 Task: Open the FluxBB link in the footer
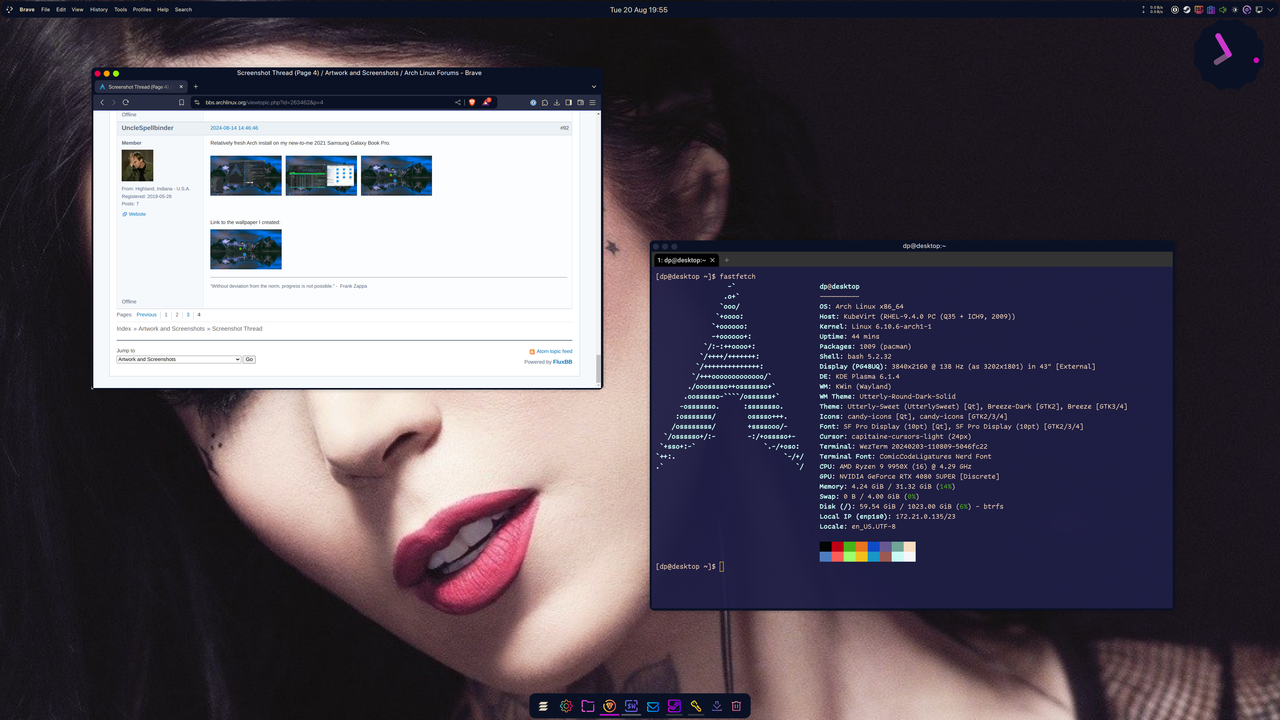coord(563,362)
